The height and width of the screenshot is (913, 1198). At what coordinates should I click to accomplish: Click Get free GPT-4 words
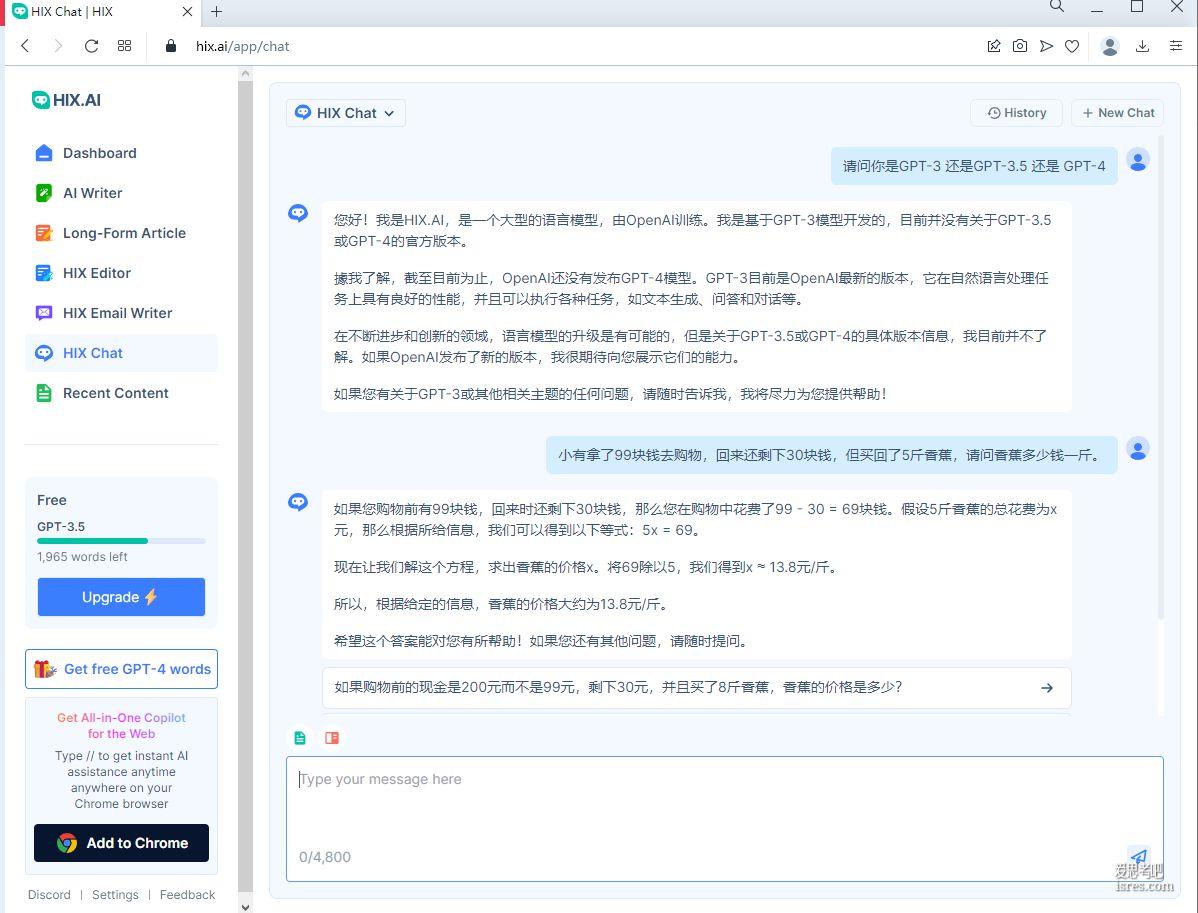121,669
